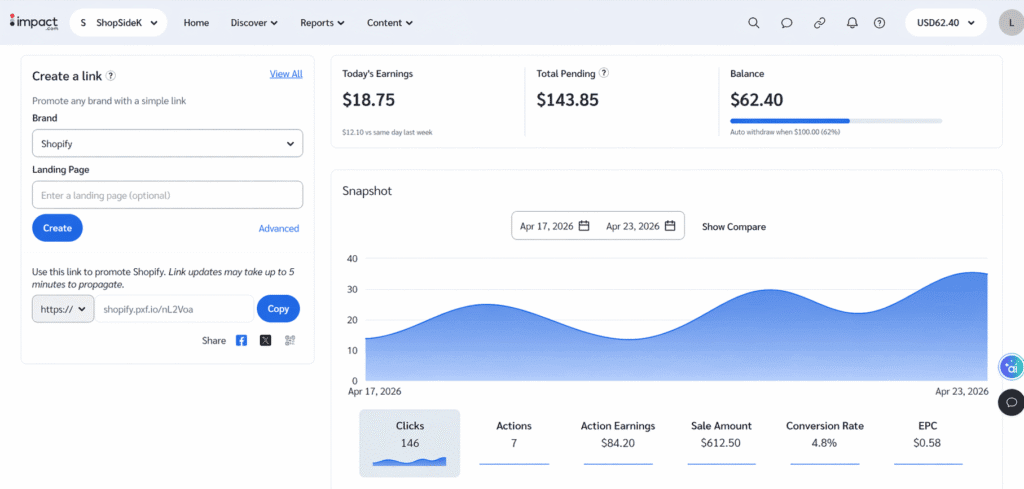Expand the Content menu
Viewport: 1024px width, 489px height.
coord(390,23)
